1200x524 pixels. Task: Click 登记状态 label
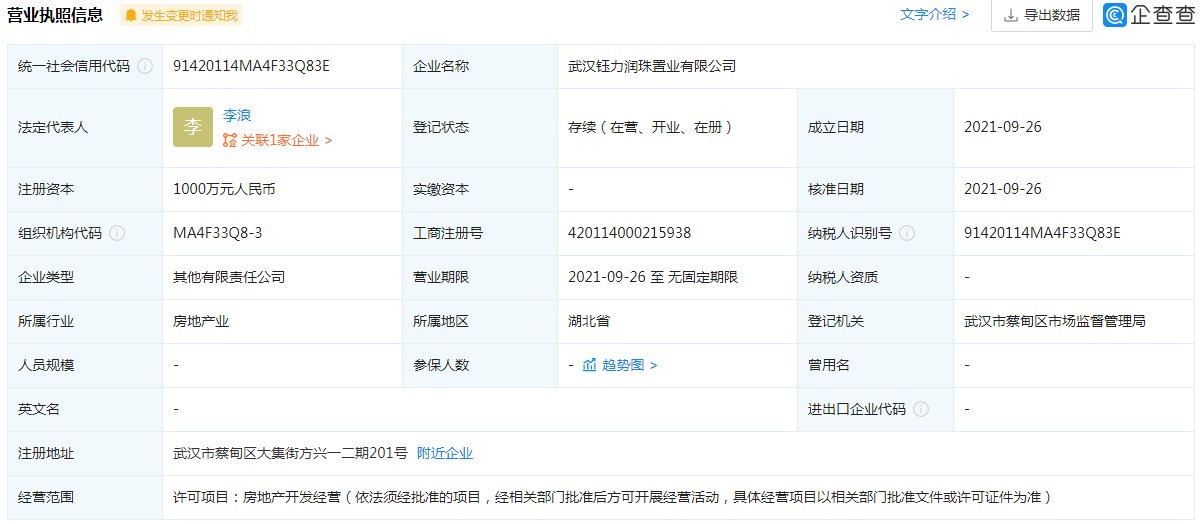click(441, 127)
